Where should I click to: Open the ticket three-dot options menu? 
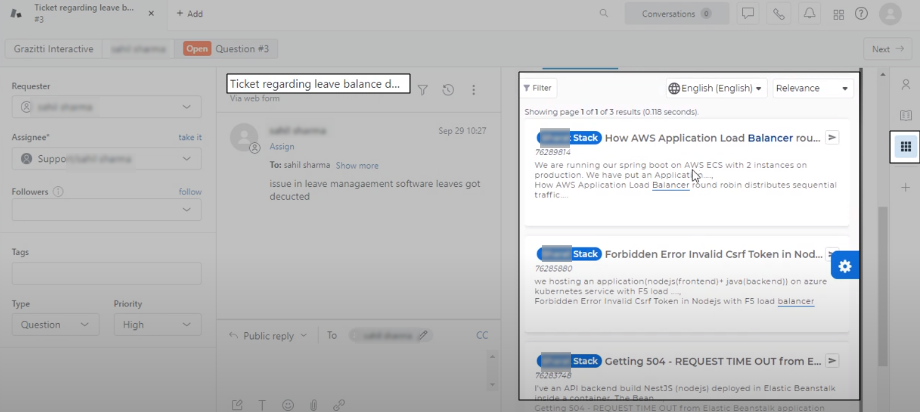pyautogui.click(x=473, y=90)
